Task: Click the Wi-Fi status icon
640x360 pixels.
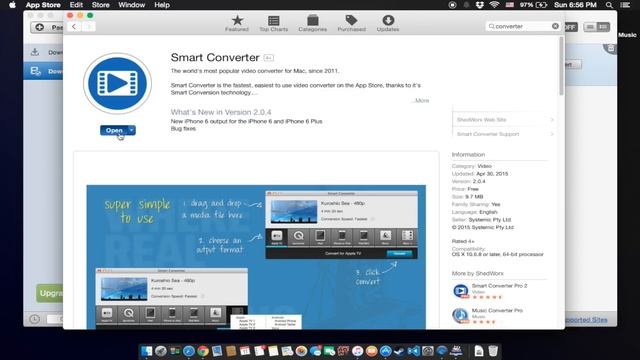Action: [494, 5]
